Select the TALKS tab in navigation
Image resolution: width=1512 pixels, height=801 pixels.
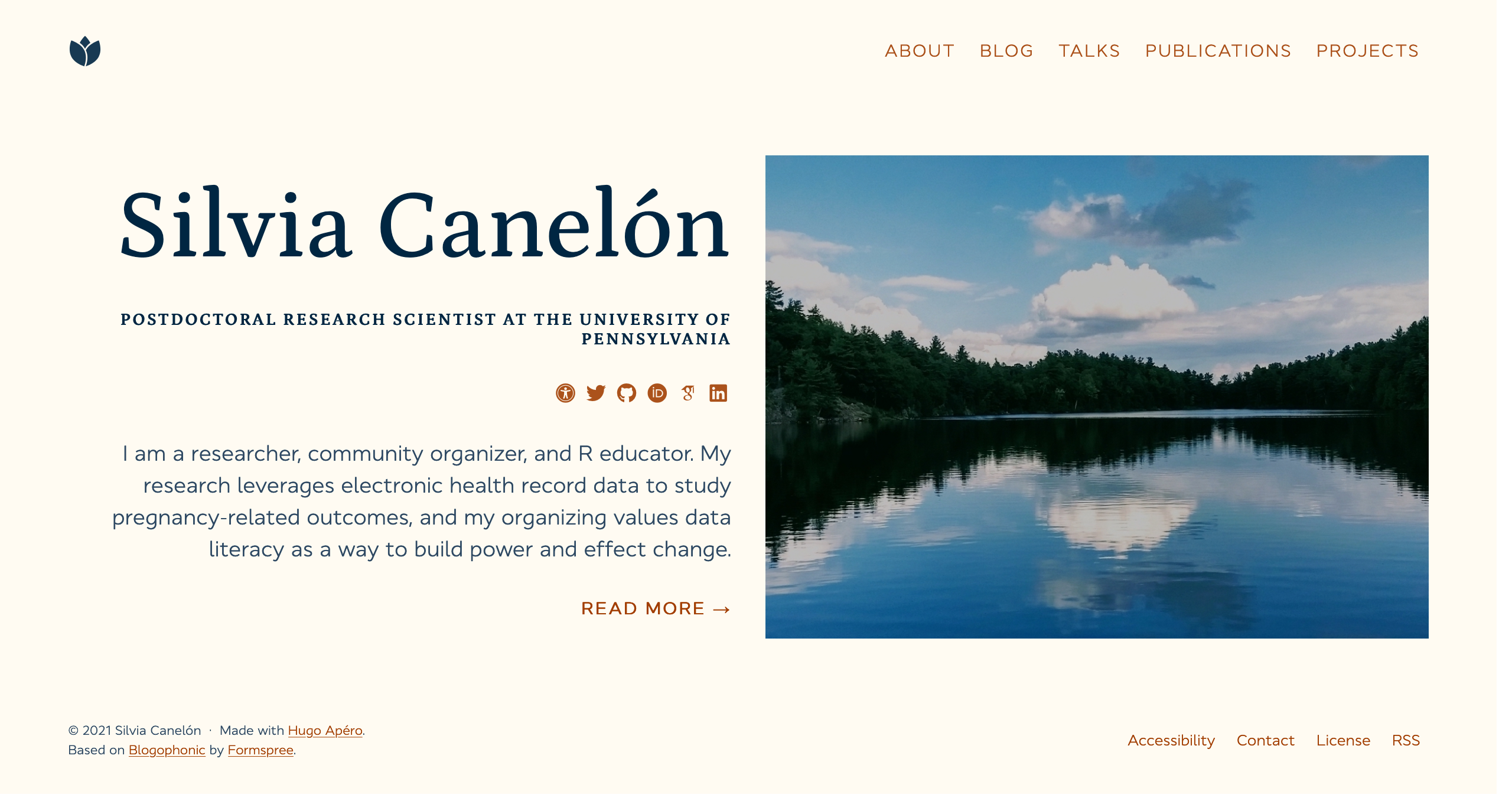(1089, 50)
